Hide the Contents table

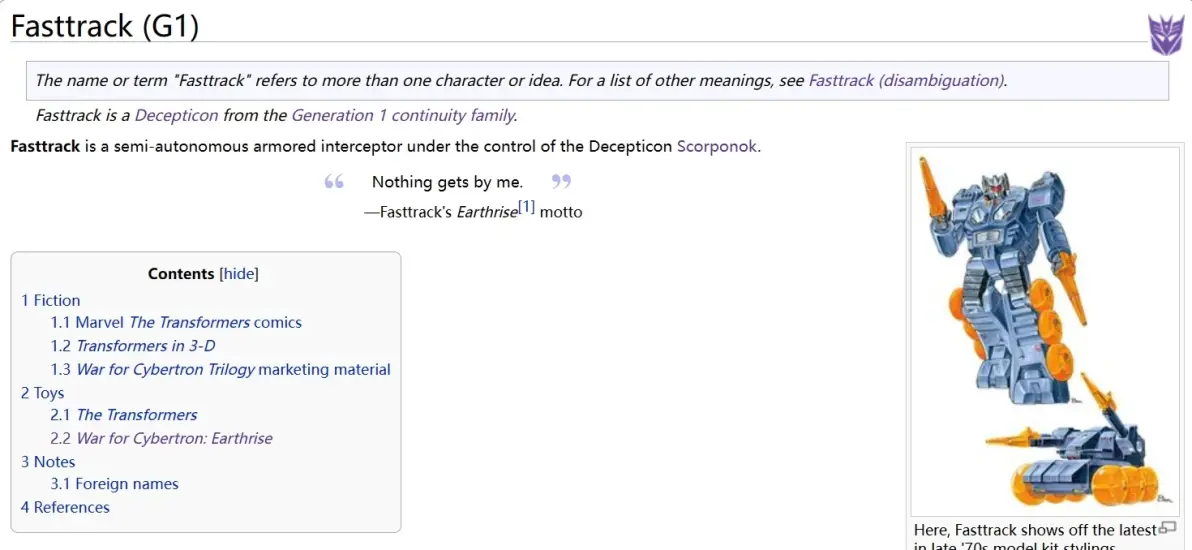point(239,274)
